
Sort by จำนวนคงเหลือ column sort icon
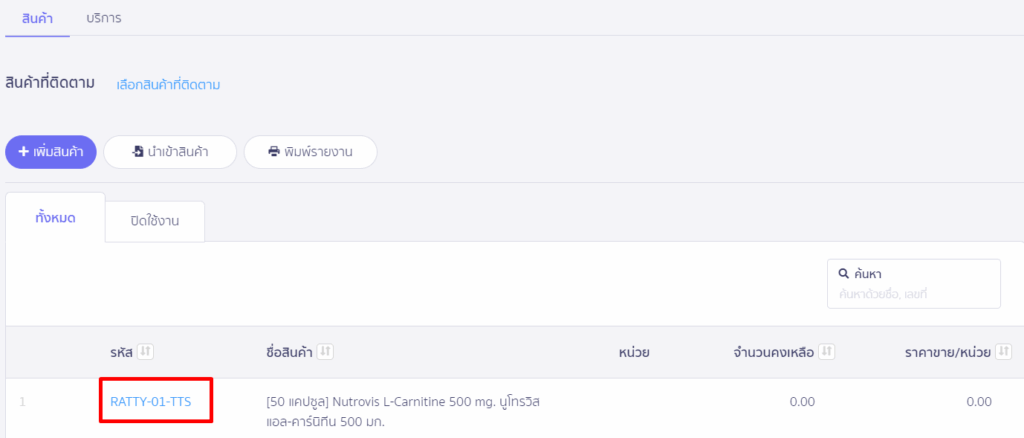tap(827, 352)
